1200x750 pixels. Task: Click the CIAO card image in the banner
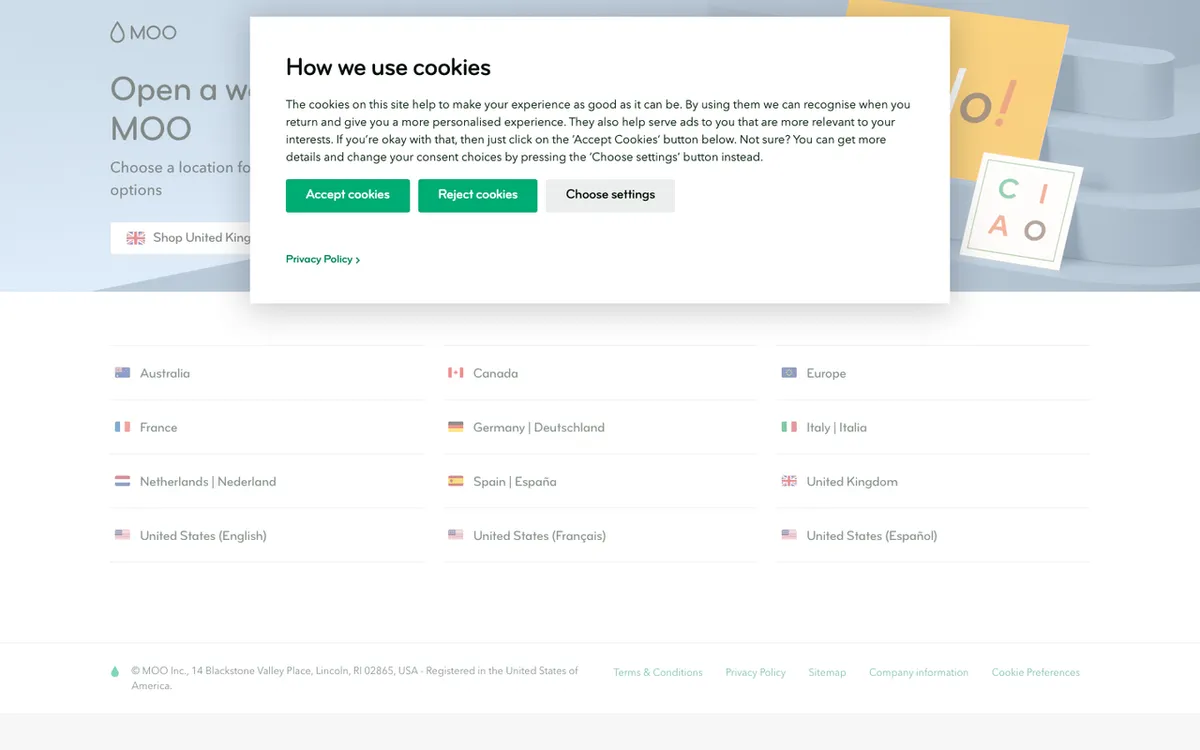click(1020, 211)
